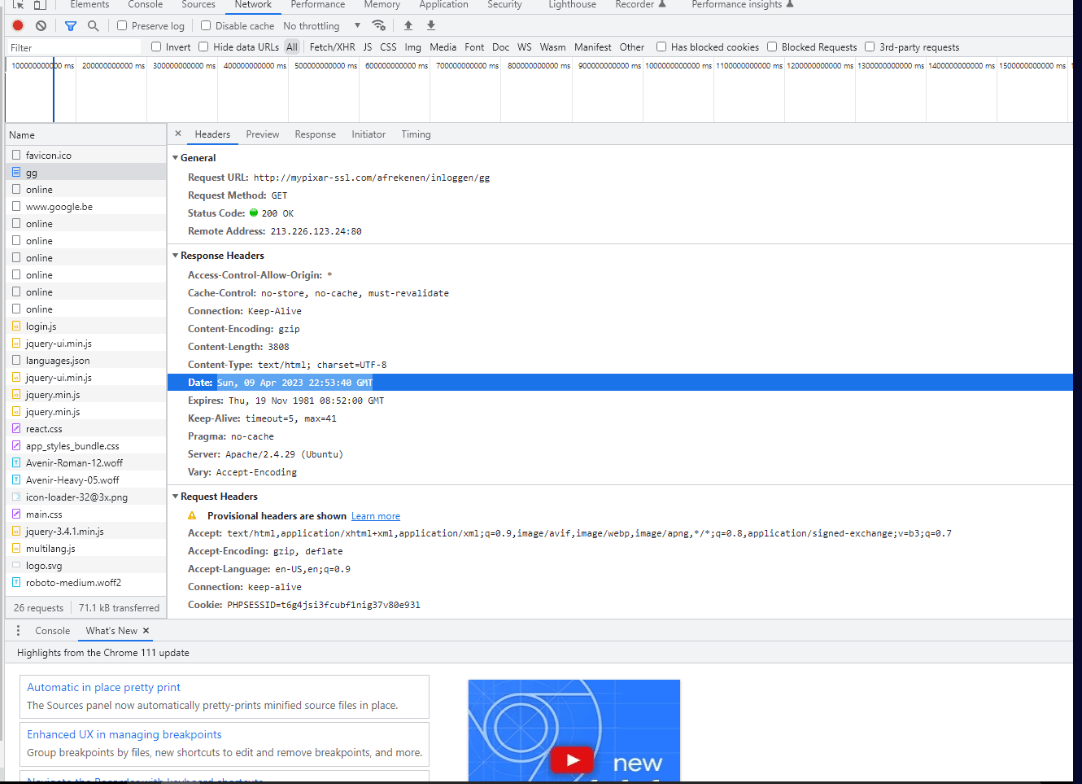Viewport: 1082px width, 784px height.
Task: Open login.js script request
Action: pos(86,326)
